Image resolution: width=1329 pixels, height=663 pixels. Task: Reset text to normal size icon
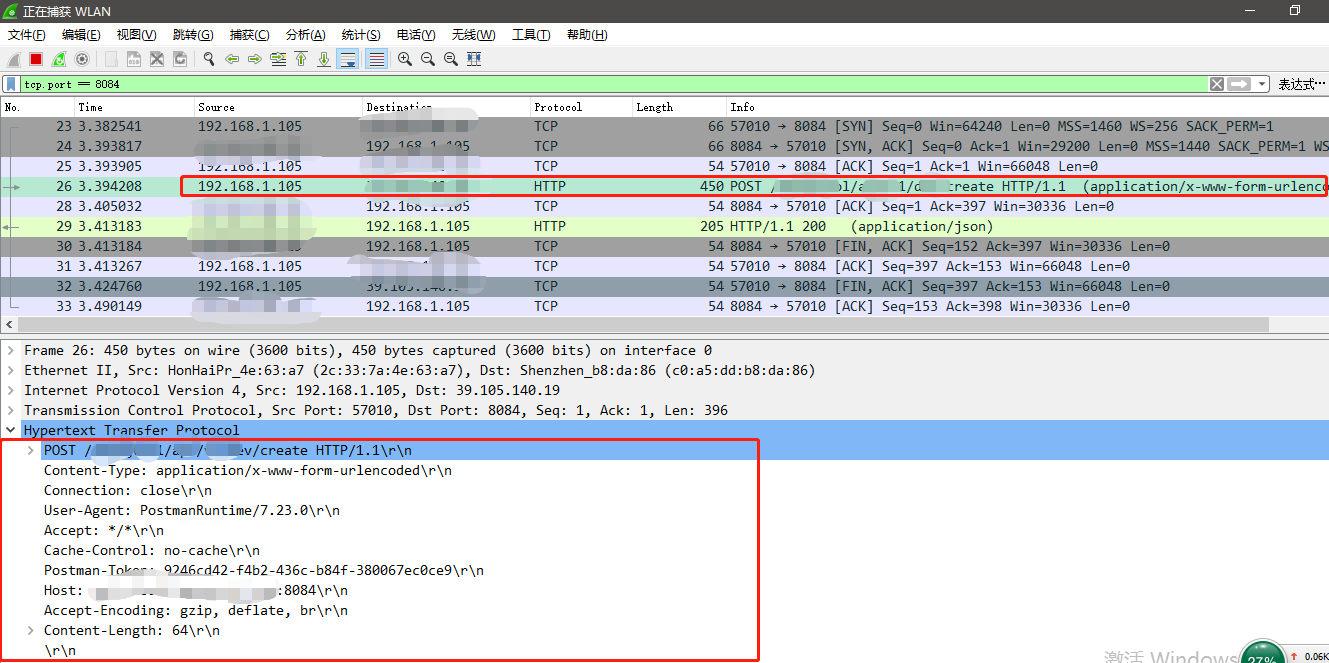click(x=451, y=59)
